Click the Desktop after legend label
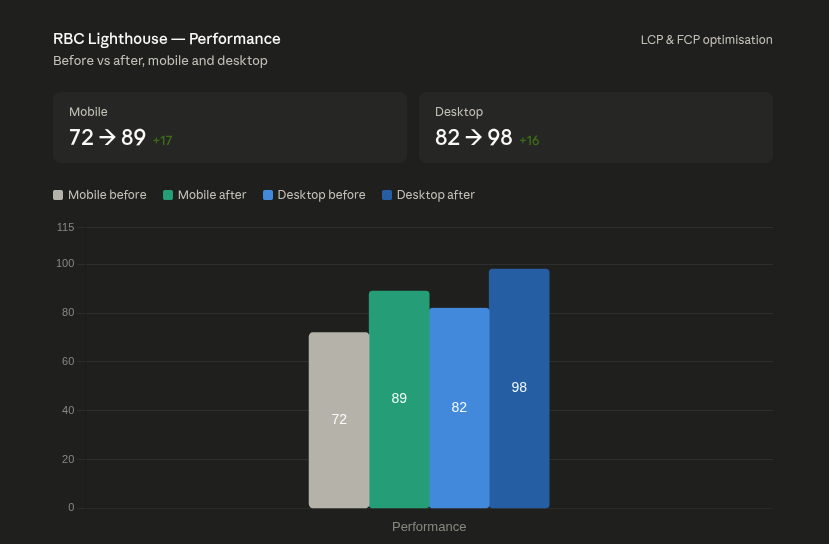This screenshot has height=544, width=829. coord(436,195)
